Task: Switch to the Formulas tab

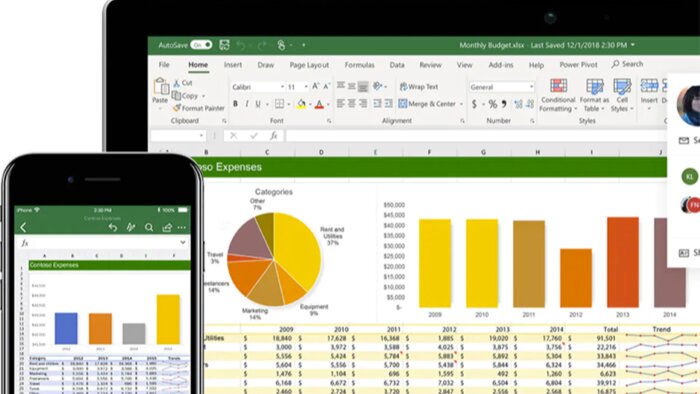Action: (359, 65)
